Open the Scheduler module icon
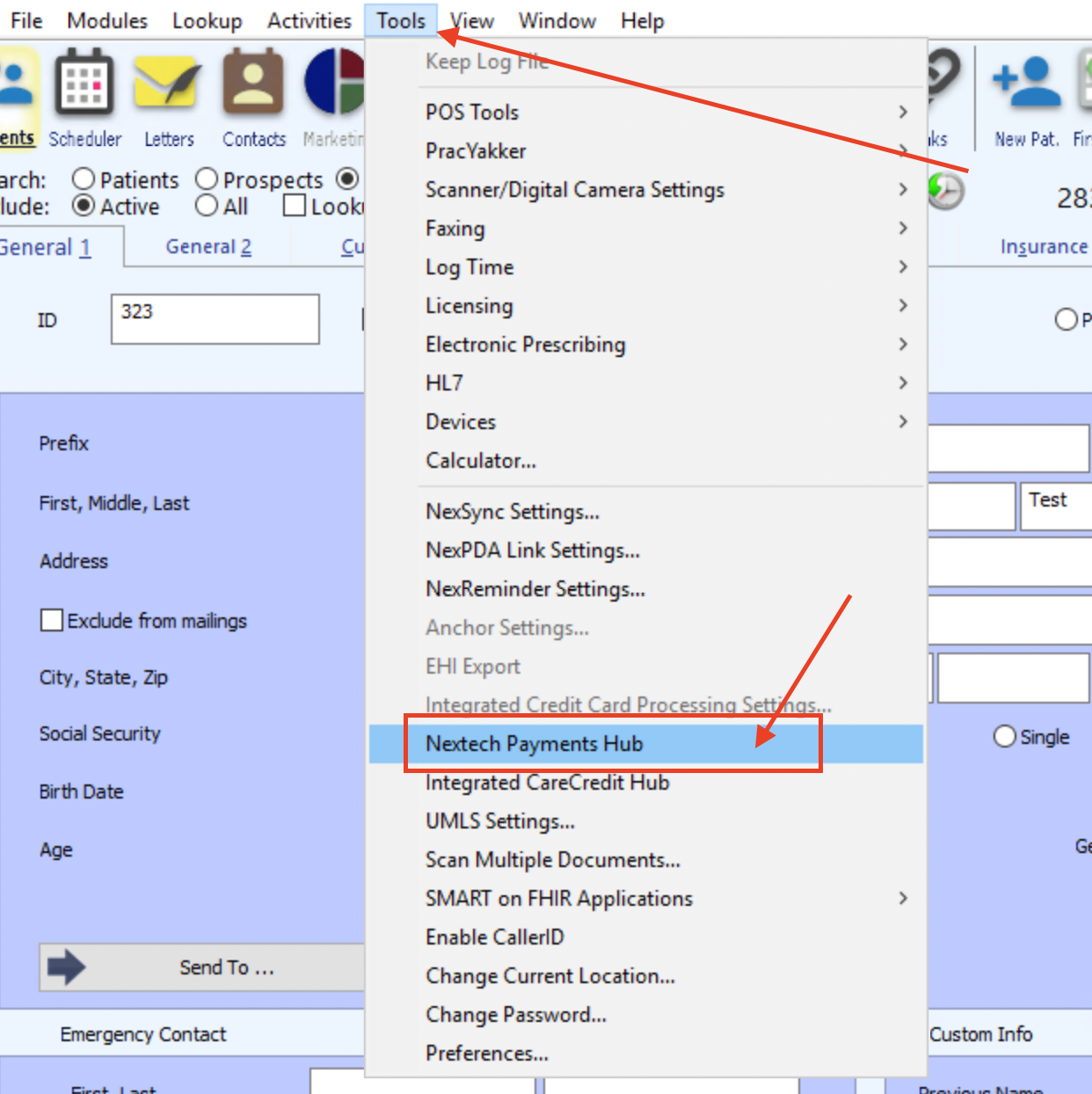This screenshot has height=1094, width=1092. [84, 84]
